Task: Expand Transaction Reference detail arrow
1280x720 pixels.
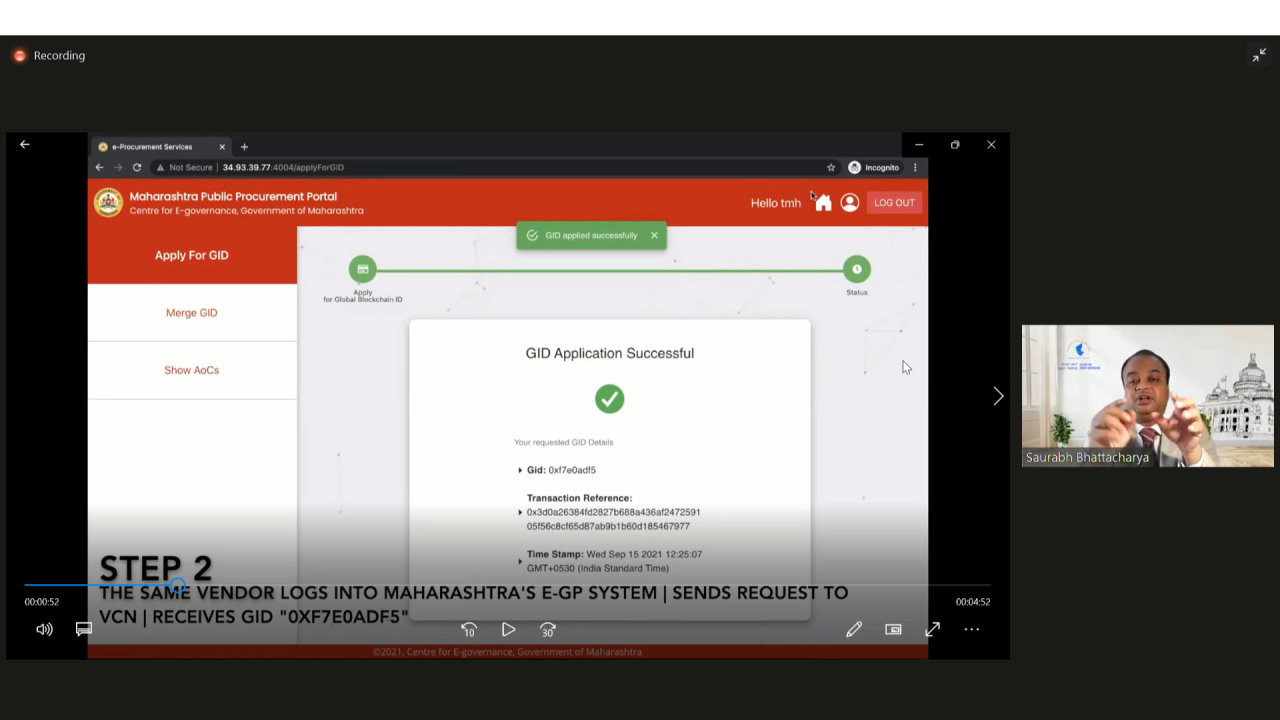Action: click(520, 512)
